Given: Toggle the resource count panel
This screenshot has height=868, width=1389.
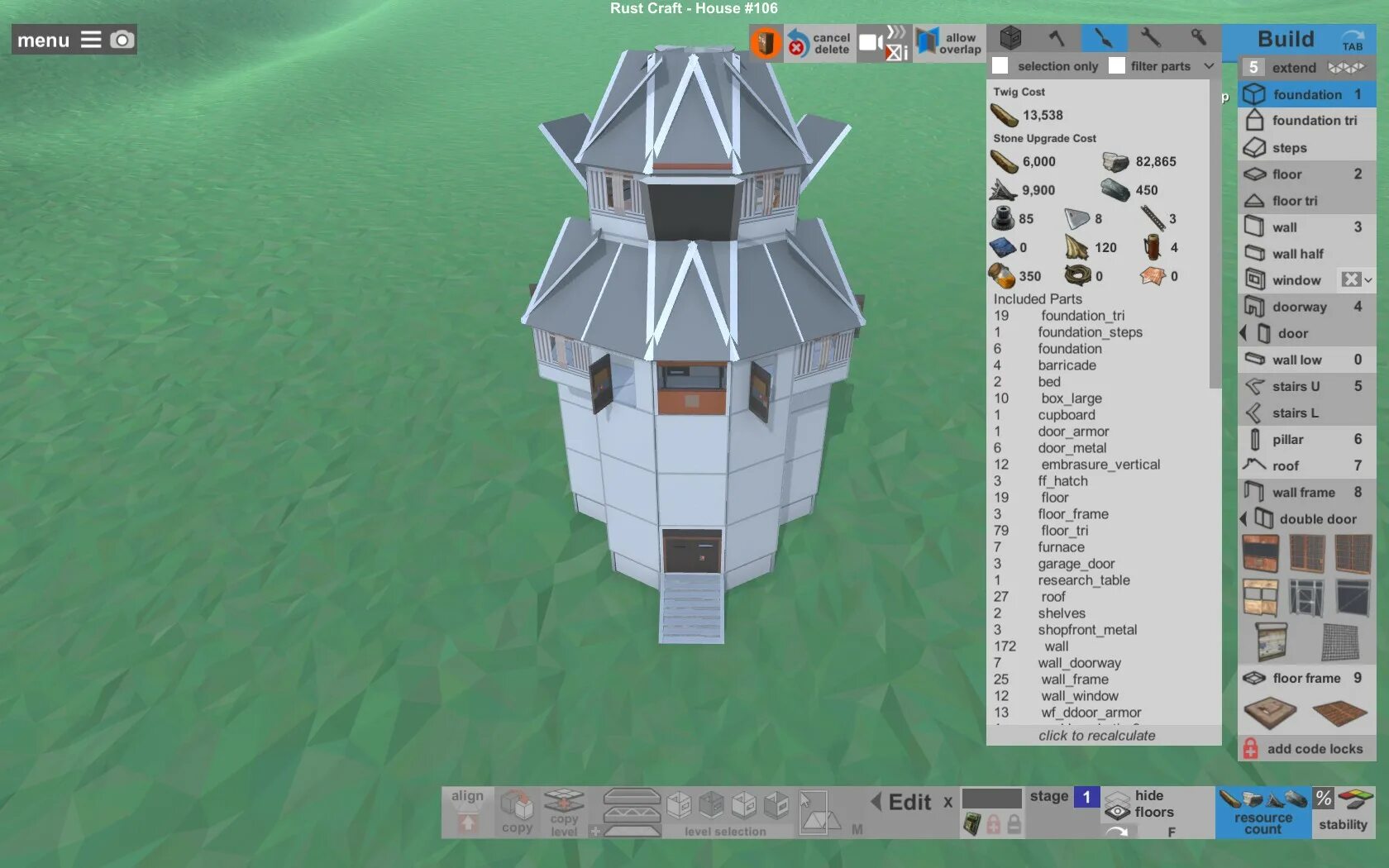Looking at the screenshot, I should [x=1263, y=813].
